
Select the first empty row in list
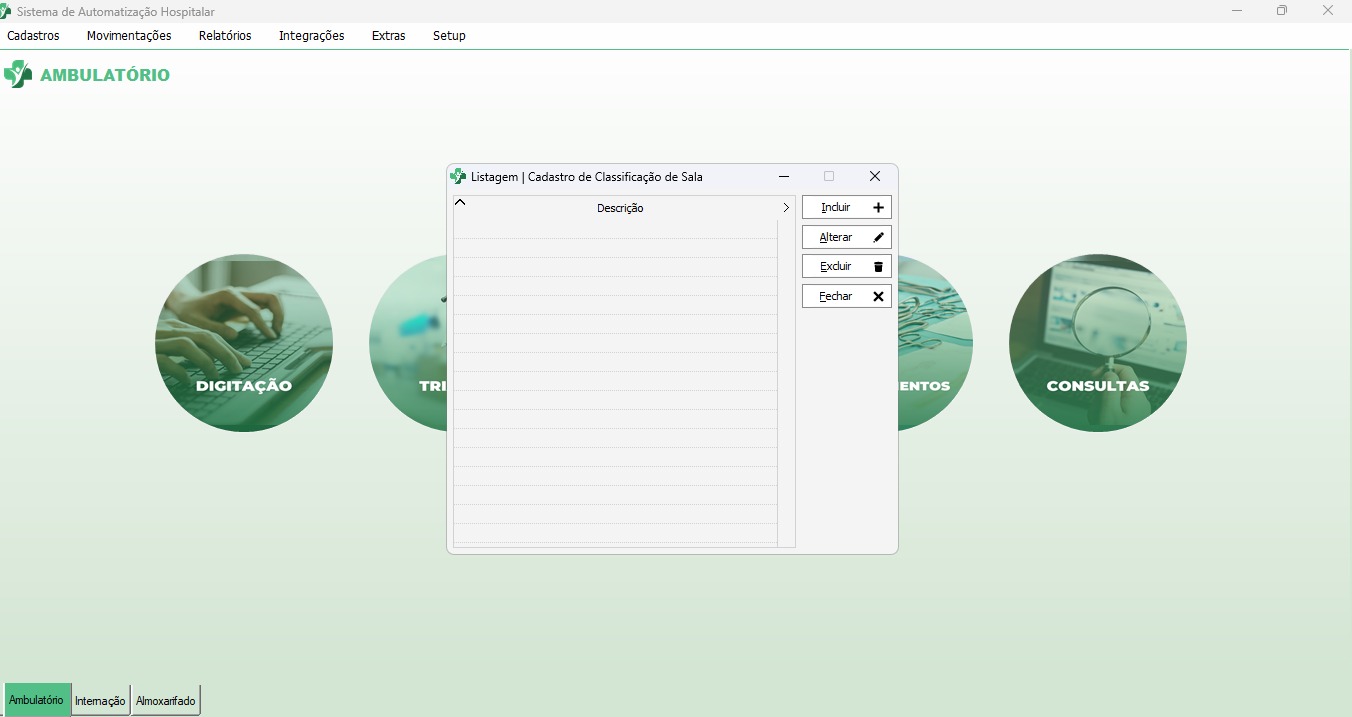(x=615, y=229)
